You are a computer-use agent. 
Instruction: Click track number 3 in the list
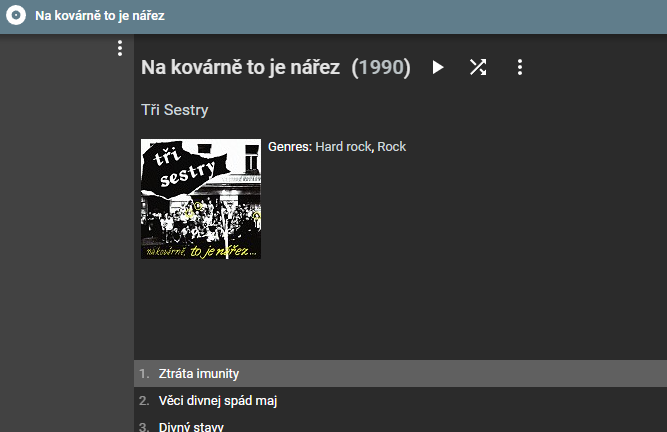144,427
